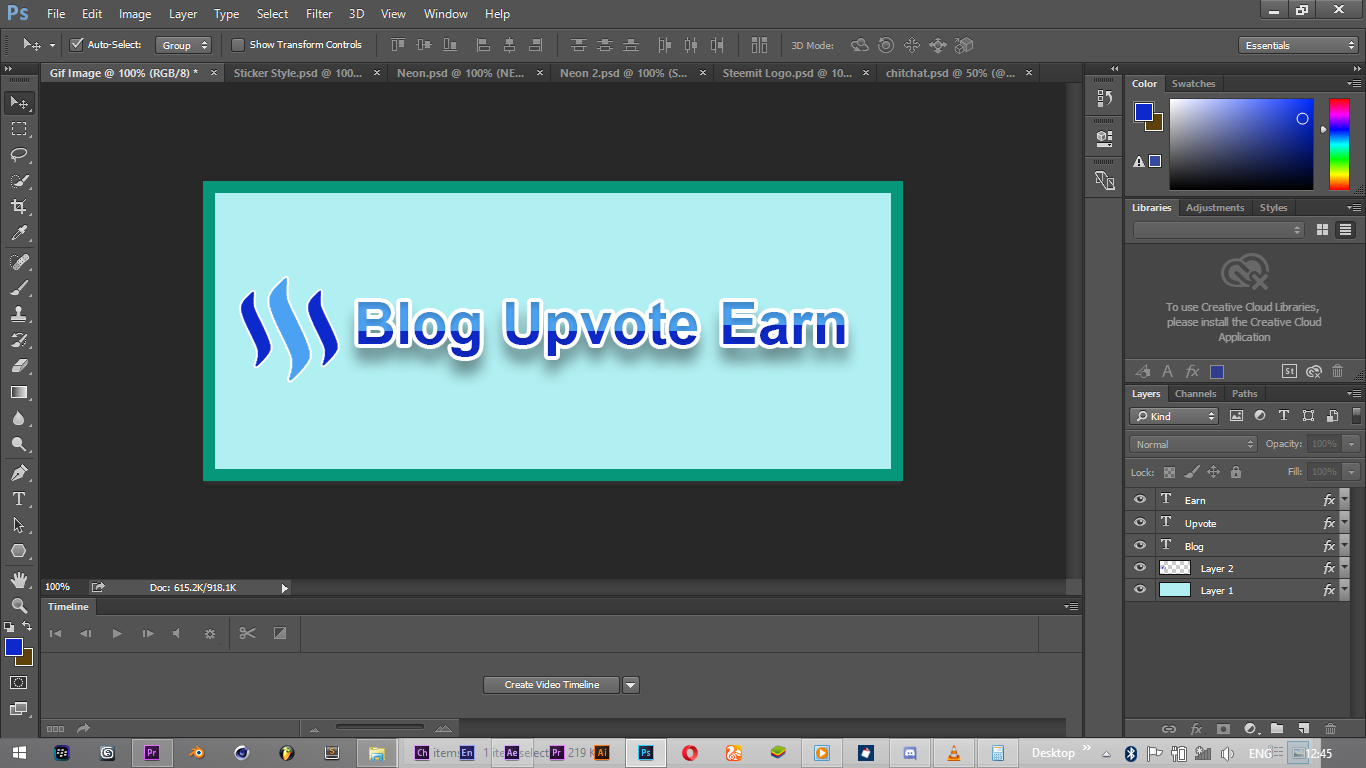This screenshot has height=768, width=1366.
Task: Select the Spot Healing Brush tool
Action: (19, 262)
